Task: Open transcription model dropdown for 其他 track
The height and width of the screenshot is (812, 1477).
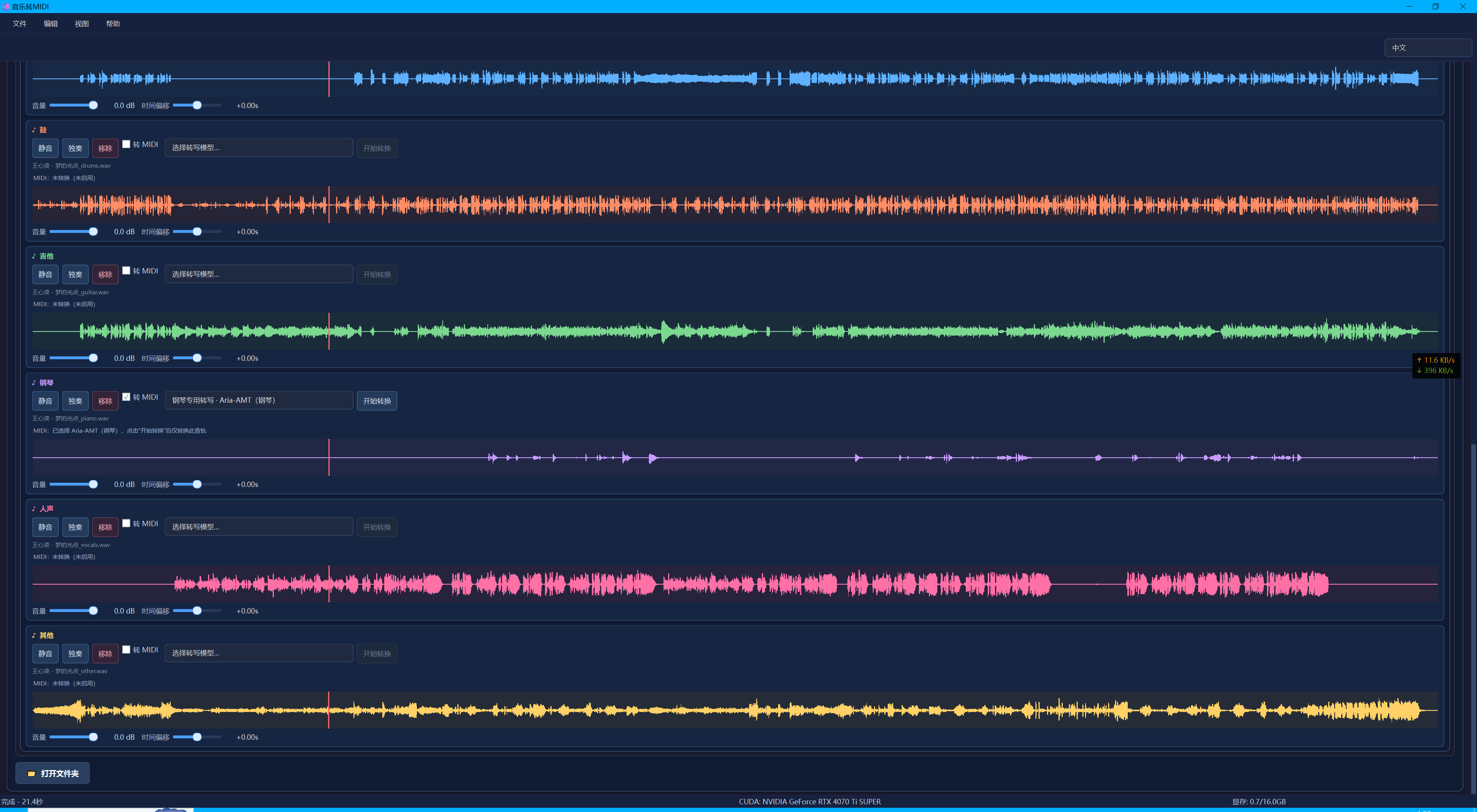Action: tap(259, 653)
